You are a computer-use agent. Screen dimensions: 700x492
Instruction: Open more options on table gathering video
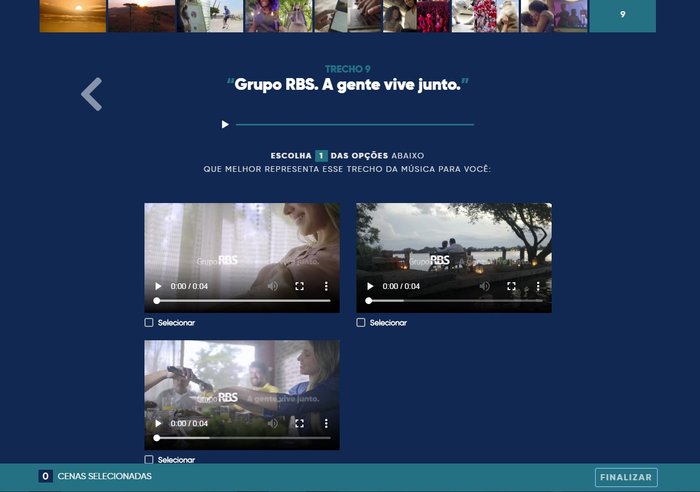[326, 423]
